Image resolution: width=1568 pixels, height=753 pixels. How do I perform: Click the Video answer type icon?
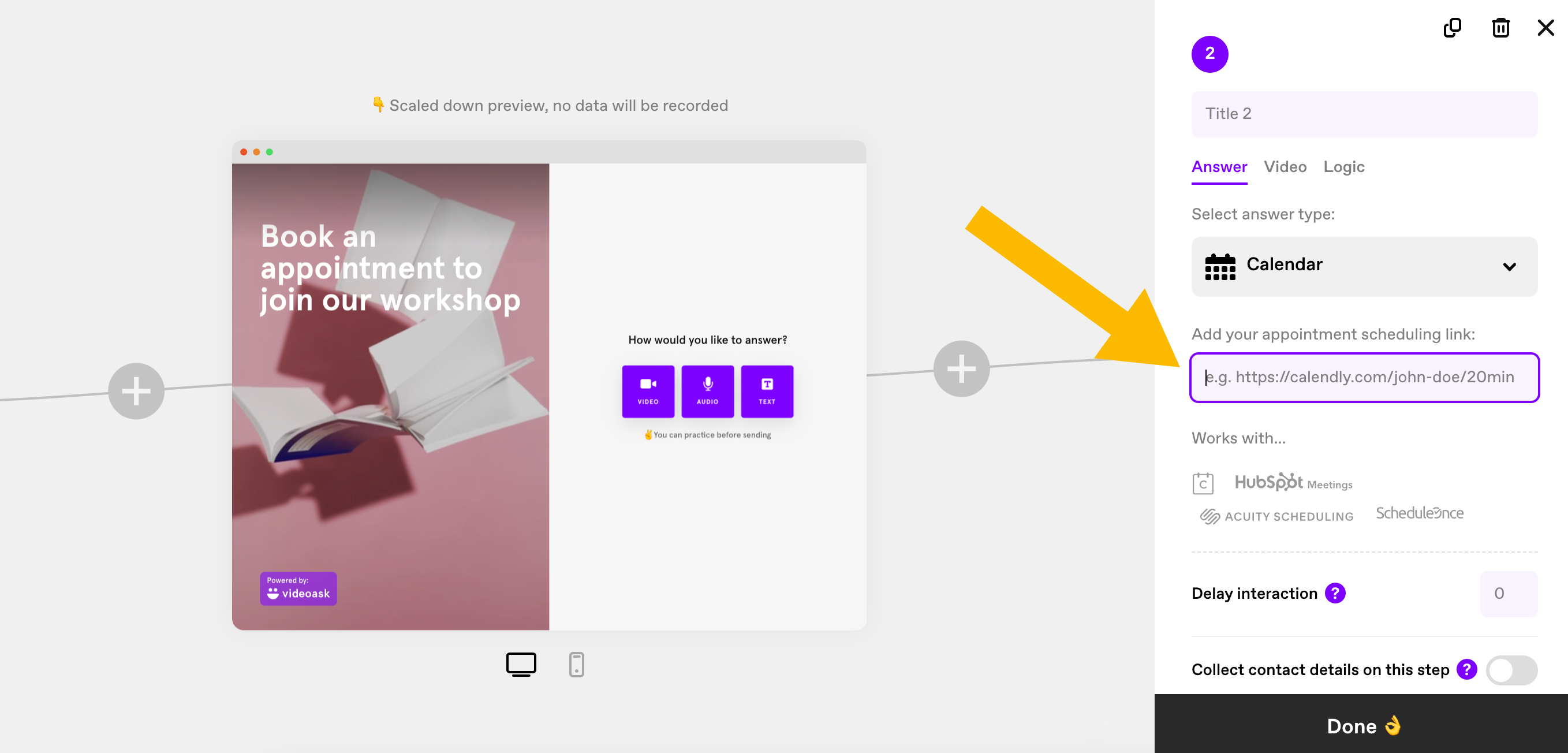point(648,390)
